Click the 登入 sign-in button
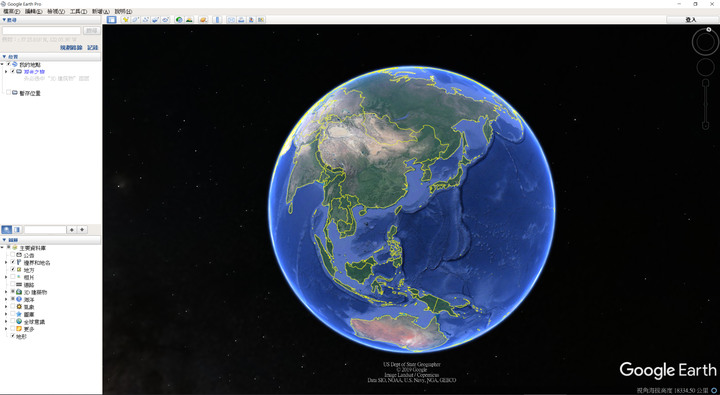720x395 pixels. point(691,20)
